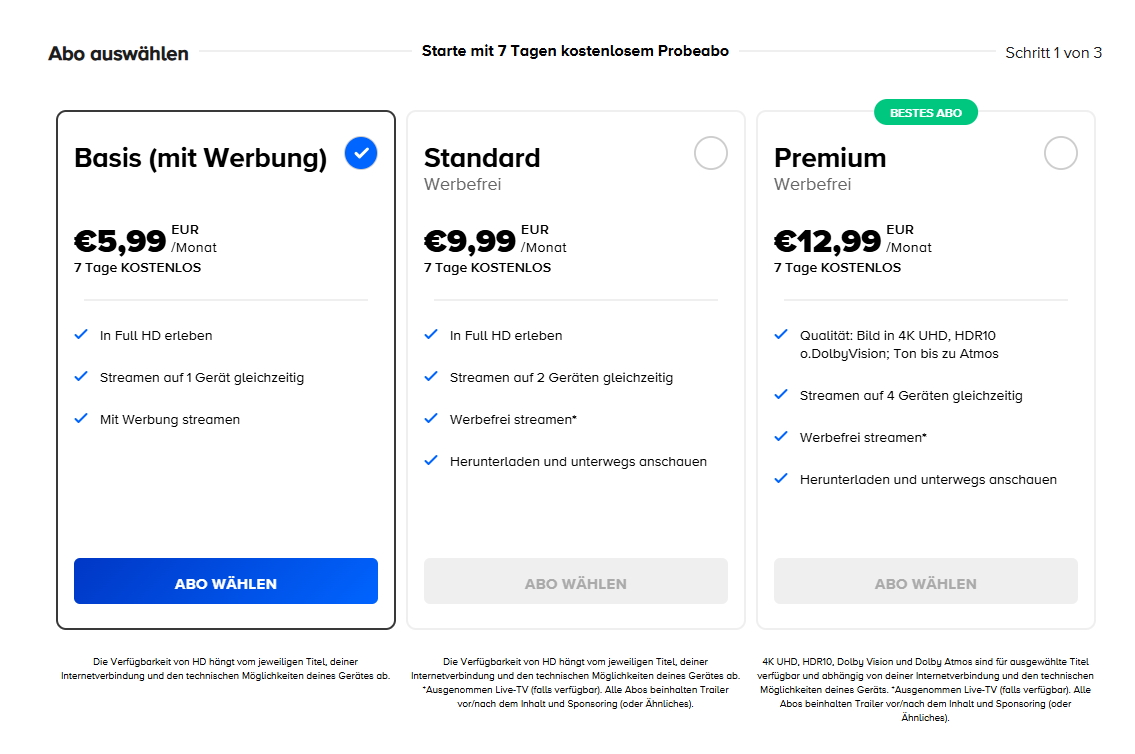This screenshot has width=1135, height=754.
Task: Click the Standard plan €9,99 price
Action: (x=470, y=241)
